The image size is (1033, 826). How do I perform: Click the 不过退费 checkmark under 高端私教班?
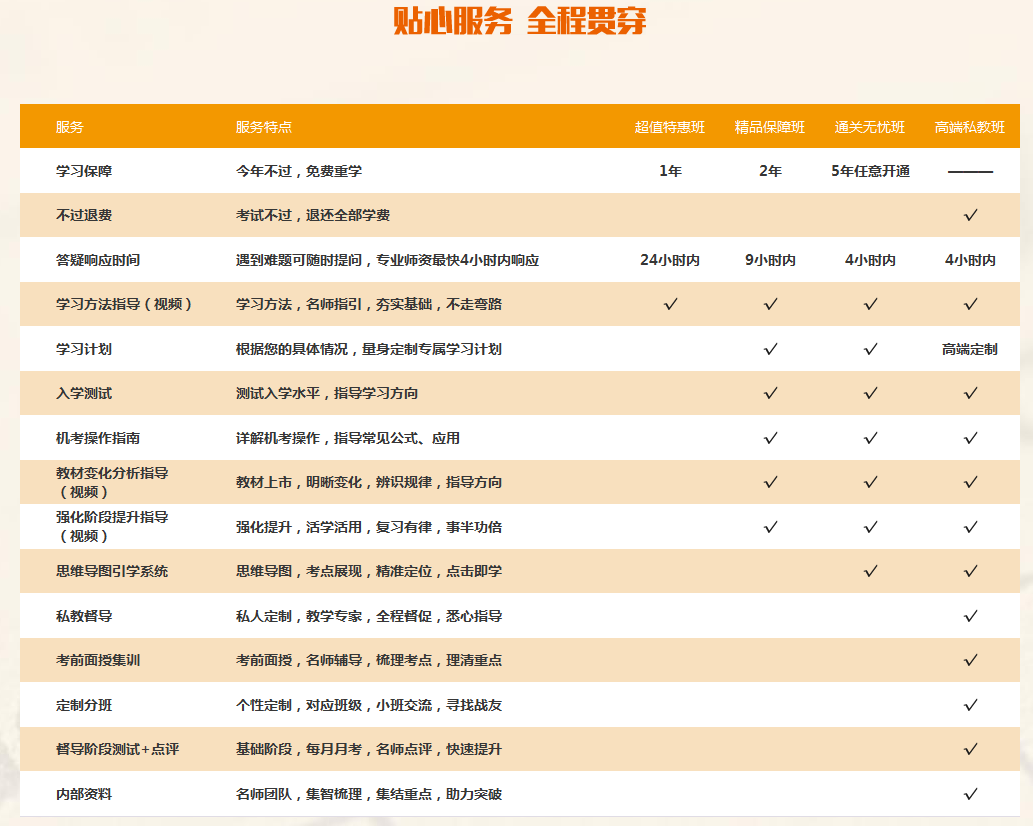[970, 215]
